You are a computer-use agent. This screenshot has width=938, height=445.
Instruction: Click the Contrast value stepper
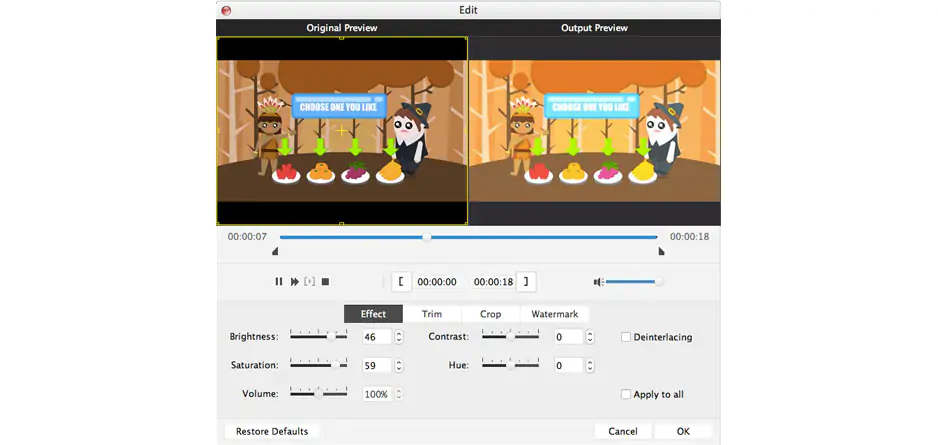click(x=589, y=337)
